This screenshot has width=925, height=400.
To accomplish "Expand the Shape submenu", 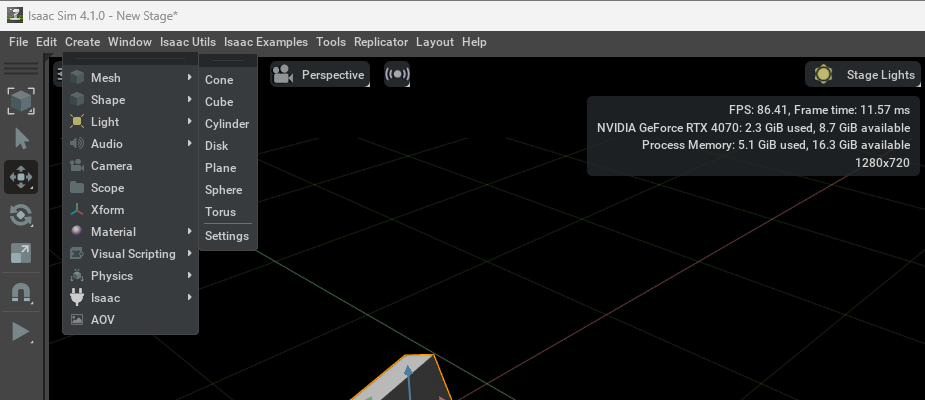I will click(x=130, y=100).
